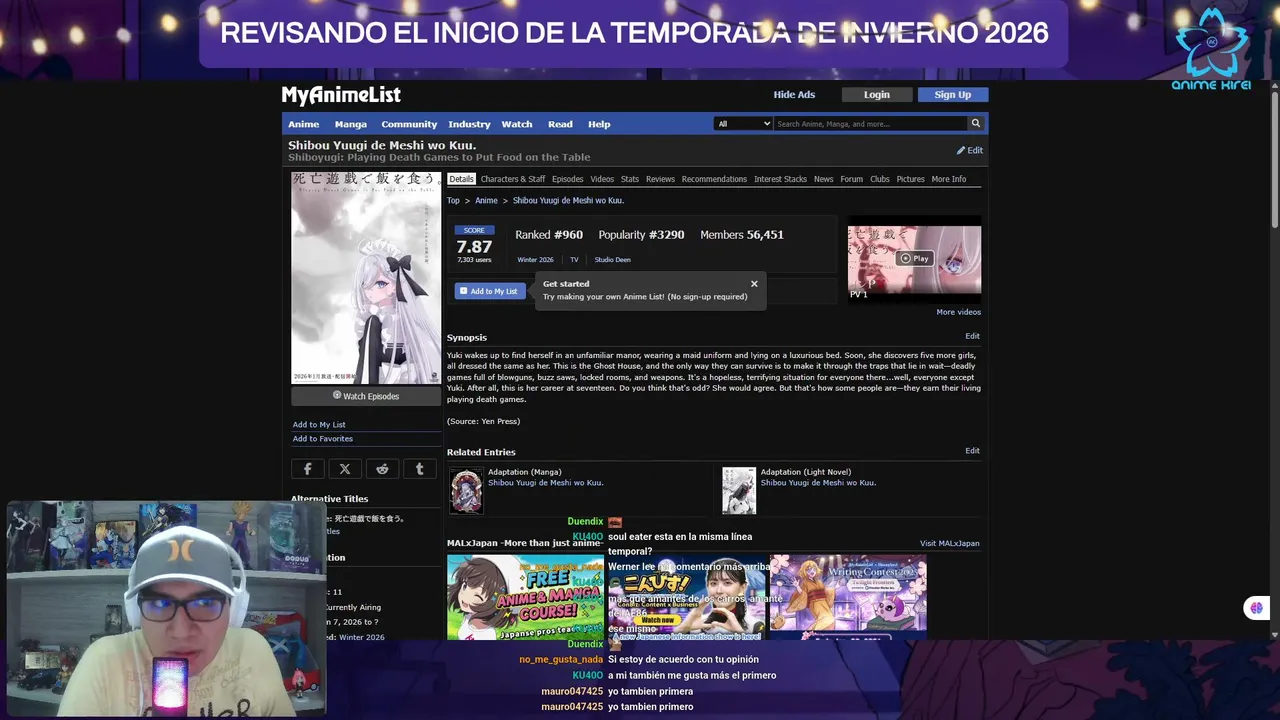Open Manga adaptation Shibou Yuugi link
The image size is (1280, 720).
[545, 483]
